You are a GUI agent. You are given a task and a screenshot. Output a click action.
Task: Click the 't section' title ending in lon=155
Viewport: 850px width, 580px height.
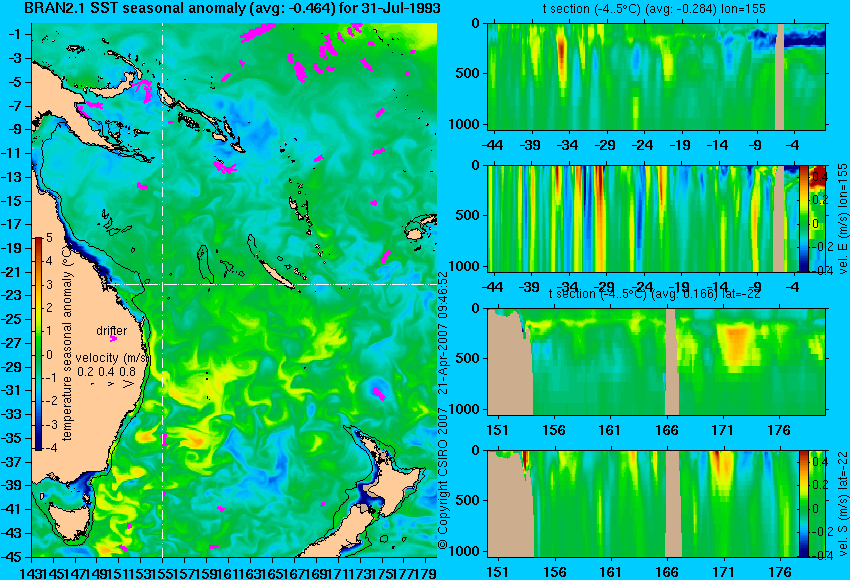(x=654, y=9)
